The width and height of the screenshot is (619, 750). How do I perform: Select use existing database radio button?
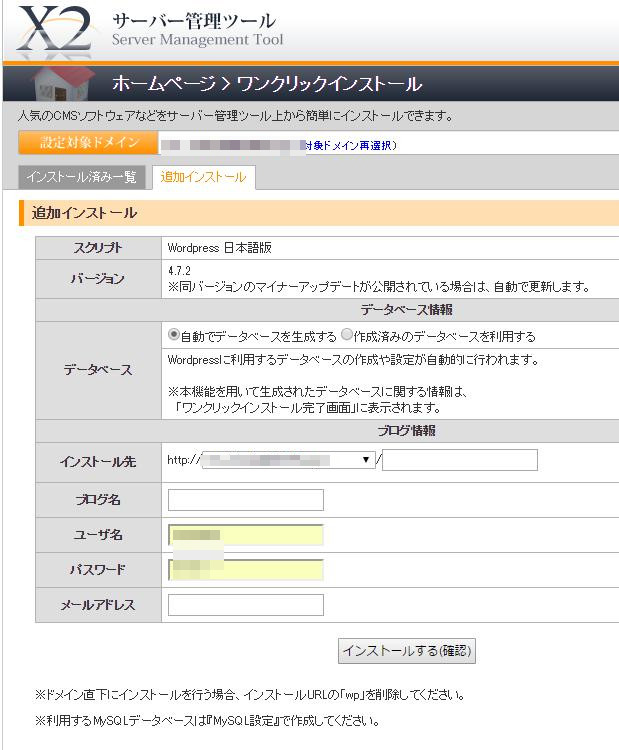[x=347, y=335]
